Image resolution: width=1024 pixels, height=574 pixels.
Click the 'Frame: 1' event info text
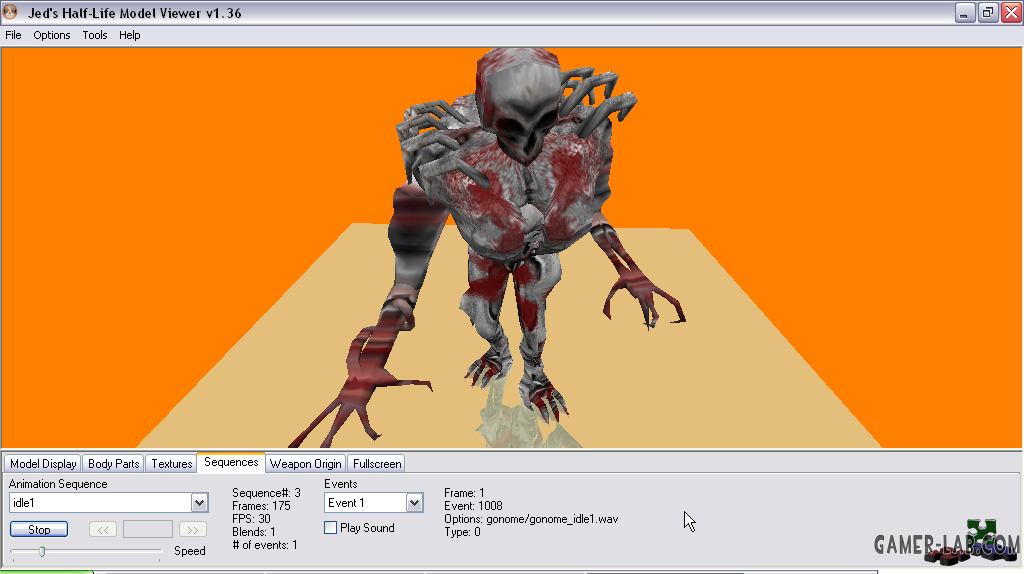464,493
